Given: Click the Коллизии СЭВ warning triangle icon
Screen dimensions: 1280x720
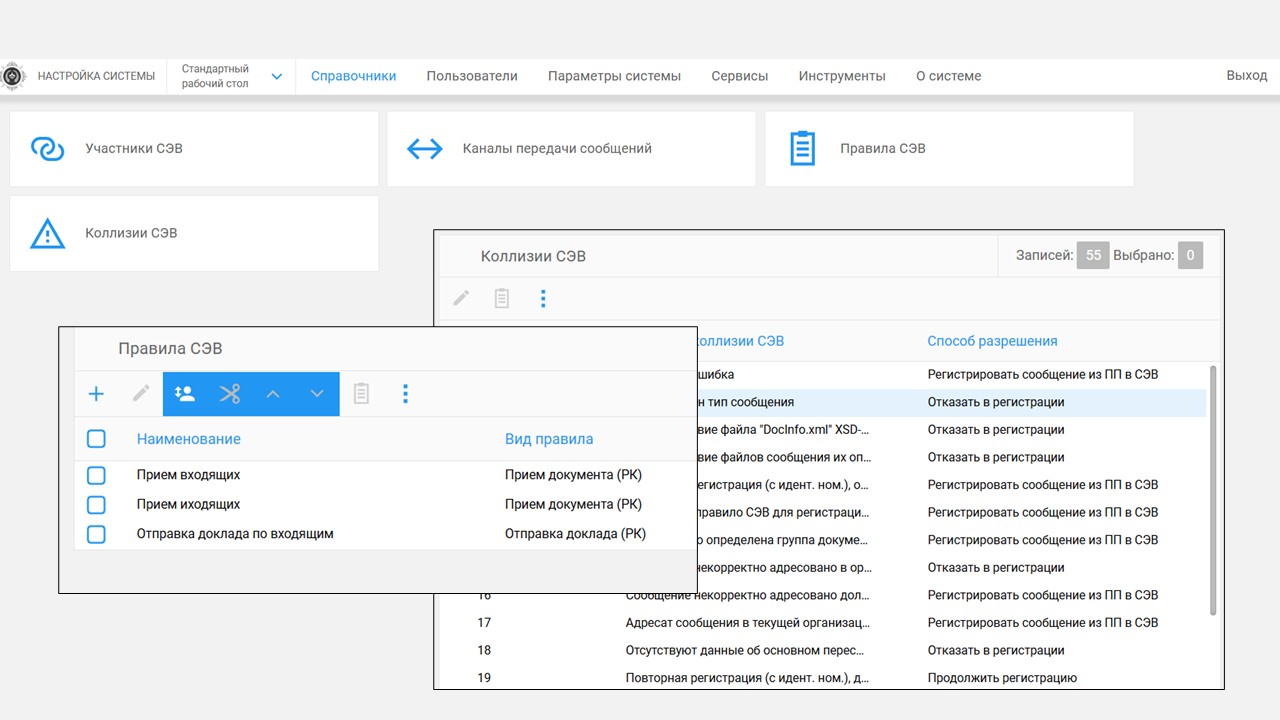Looking at the screenshot, I should tap(47, 234).
